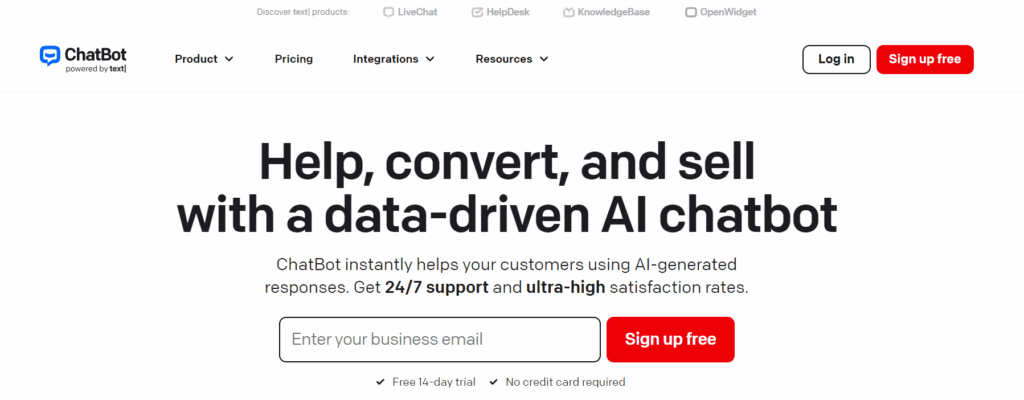Image resolution: width=1024 pixels, height=400 pixels.
Task: Expand the Product dropdown chevron
Action: pyautogui.click(x=229, y=59)
